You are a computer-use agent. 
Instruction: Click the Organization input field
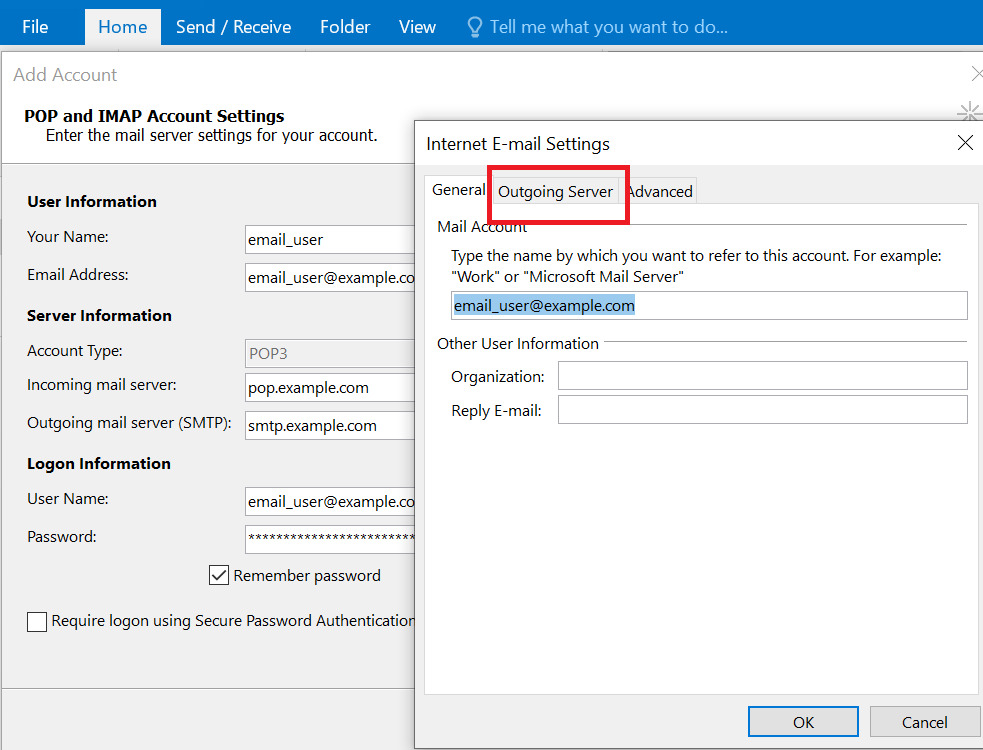762,376
